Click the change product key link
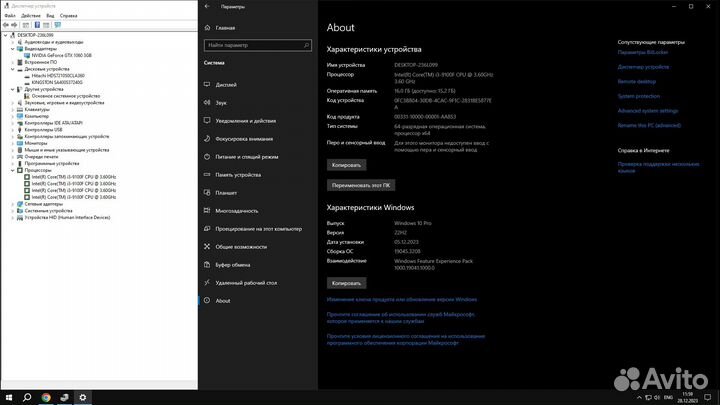Image resolution: width=720 pixels, height=405 pixels. click(402, 299)
